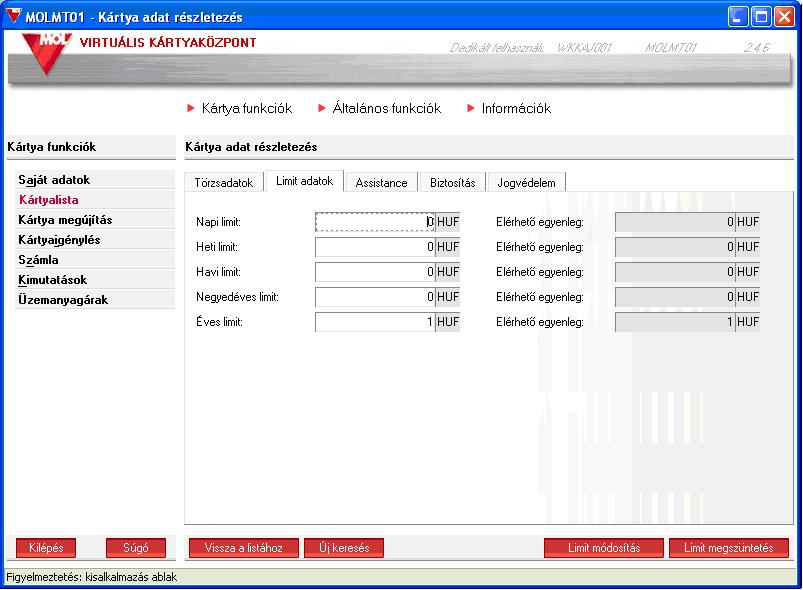The width and height of the screenshot is (803, 590).
Task: Click the Kártya funkciók sidebar heading
Action: tap(52, 147)
